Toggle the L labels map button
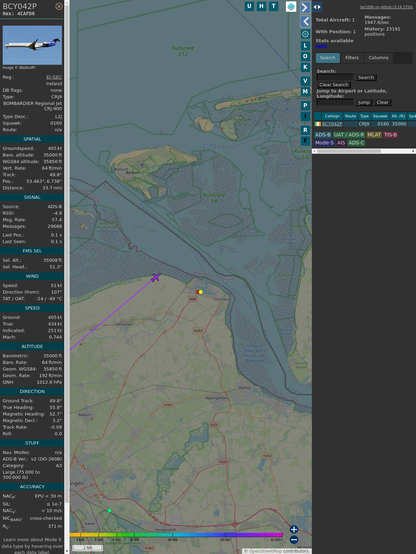This screenshot has width=416, height=554. (x=305, y=46)
